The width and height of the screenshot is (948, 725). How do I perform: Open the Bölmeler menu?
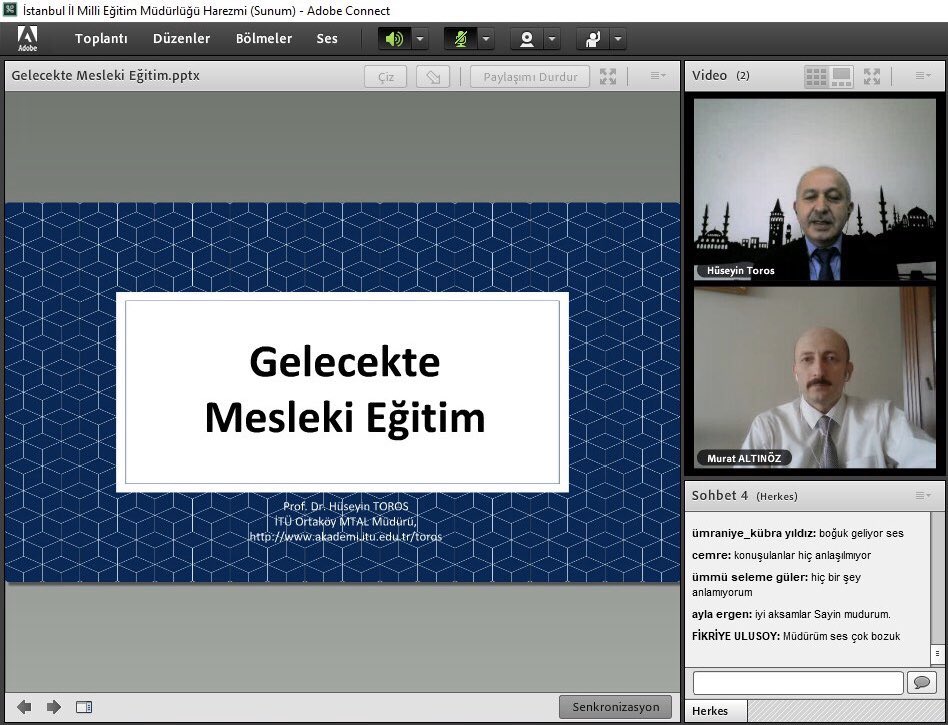pyautogui.click(x=264, y=39)
